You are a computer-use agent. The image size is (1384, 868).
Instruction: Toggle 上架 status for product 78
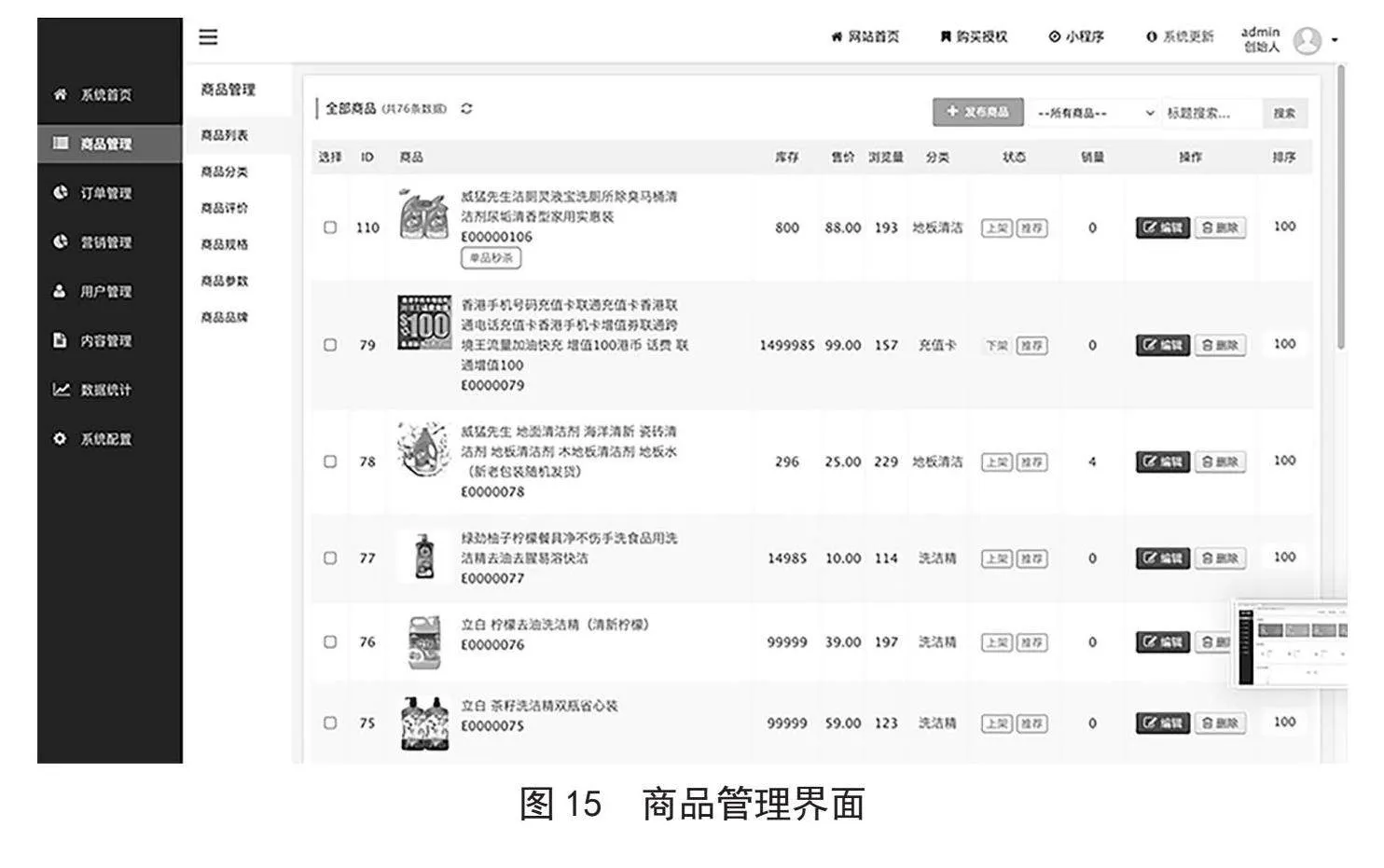pyautogui.click(x=997, y=462)
